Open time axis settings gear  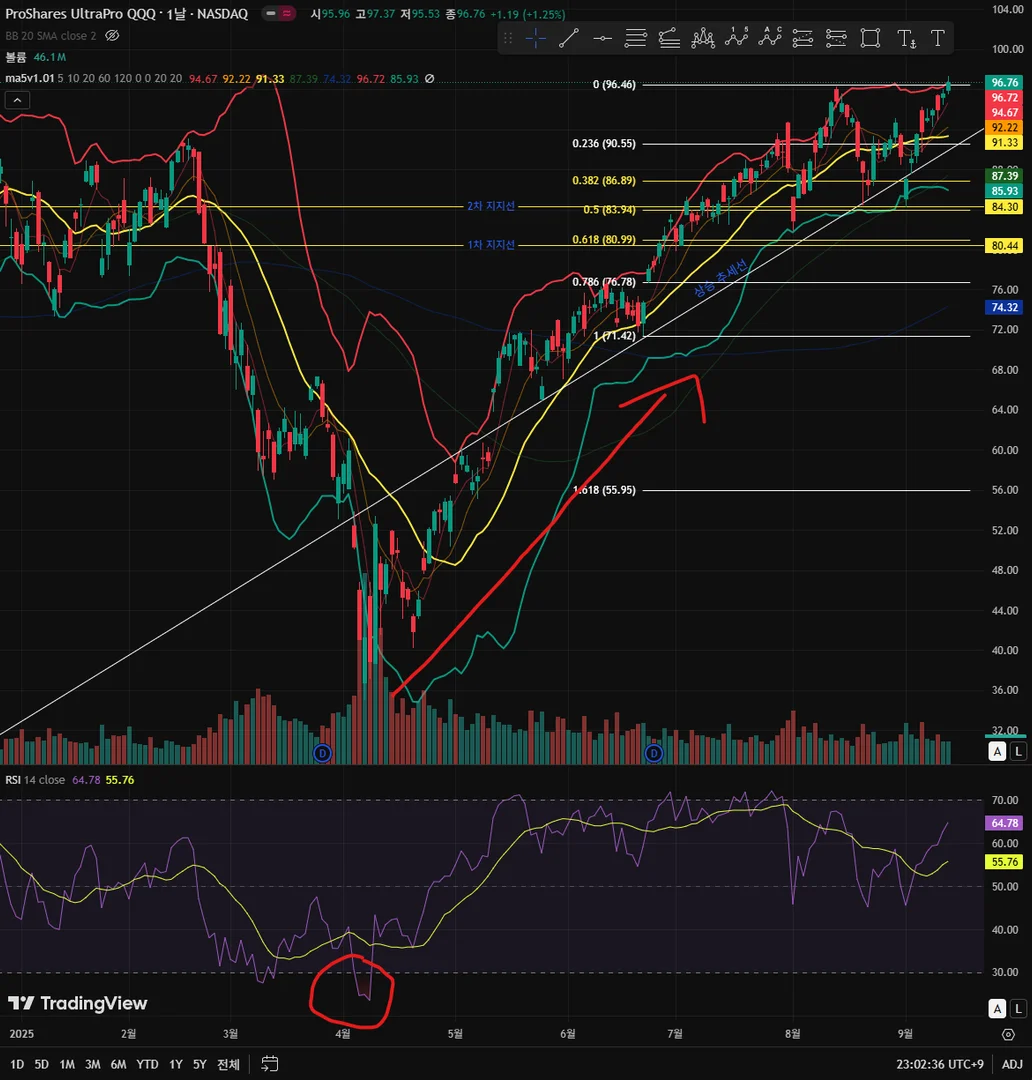coord(1008,1035)
